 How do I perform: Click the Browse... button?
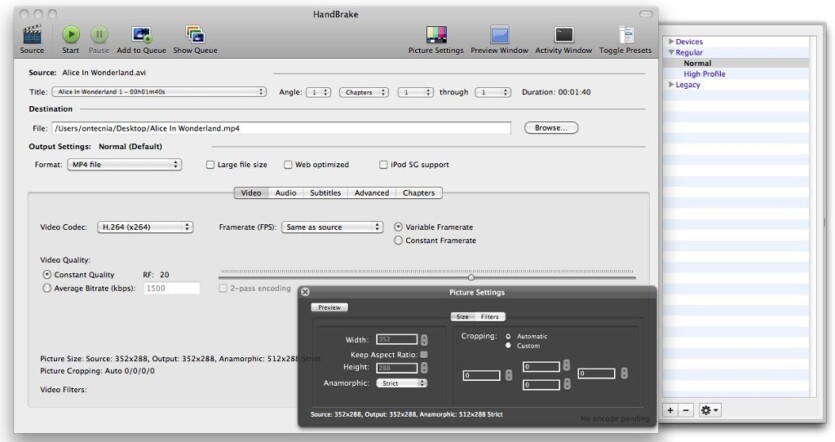pyautogui.click(x=551, y=128)
